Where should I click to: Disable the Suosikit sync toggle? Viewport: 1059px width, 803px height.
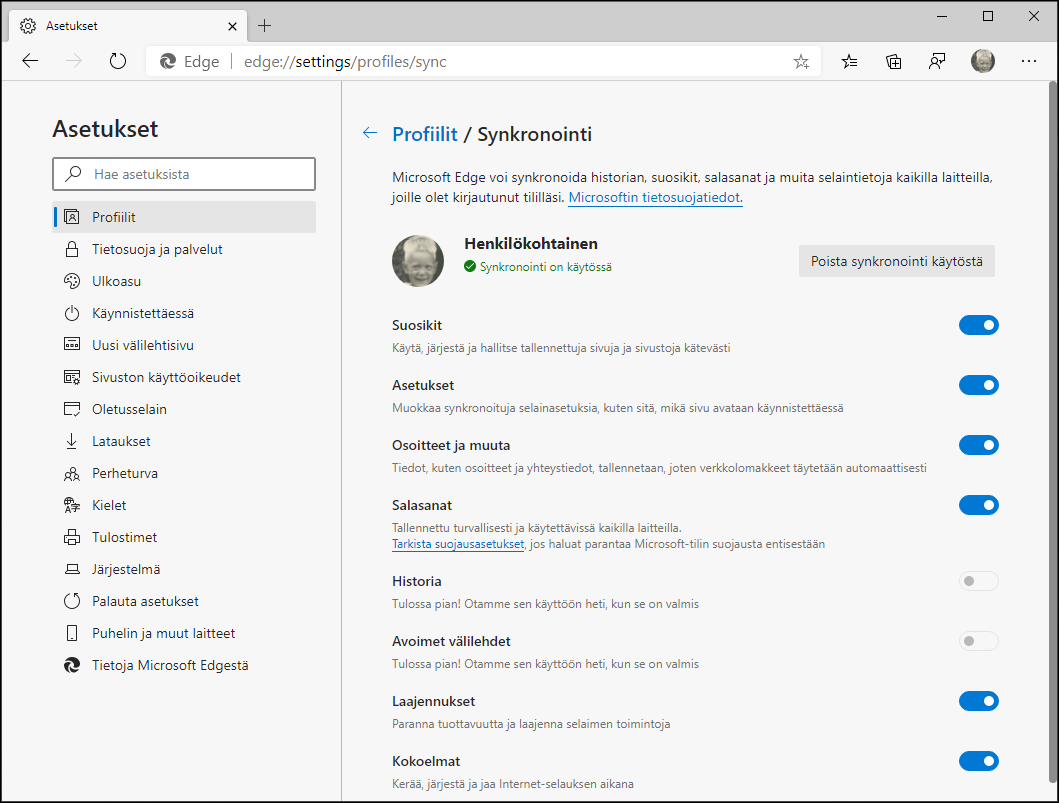point(979,325)
